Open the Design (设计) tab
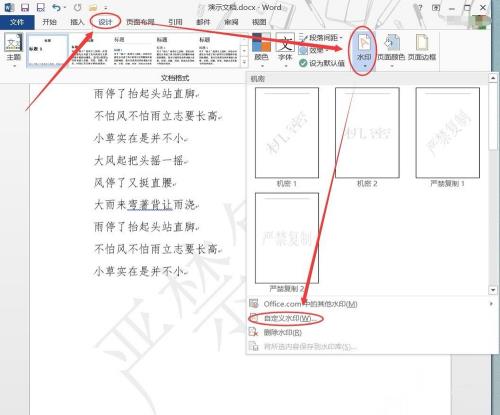The image size is (500, 415). pyautogui.click(x=105, y=22)
